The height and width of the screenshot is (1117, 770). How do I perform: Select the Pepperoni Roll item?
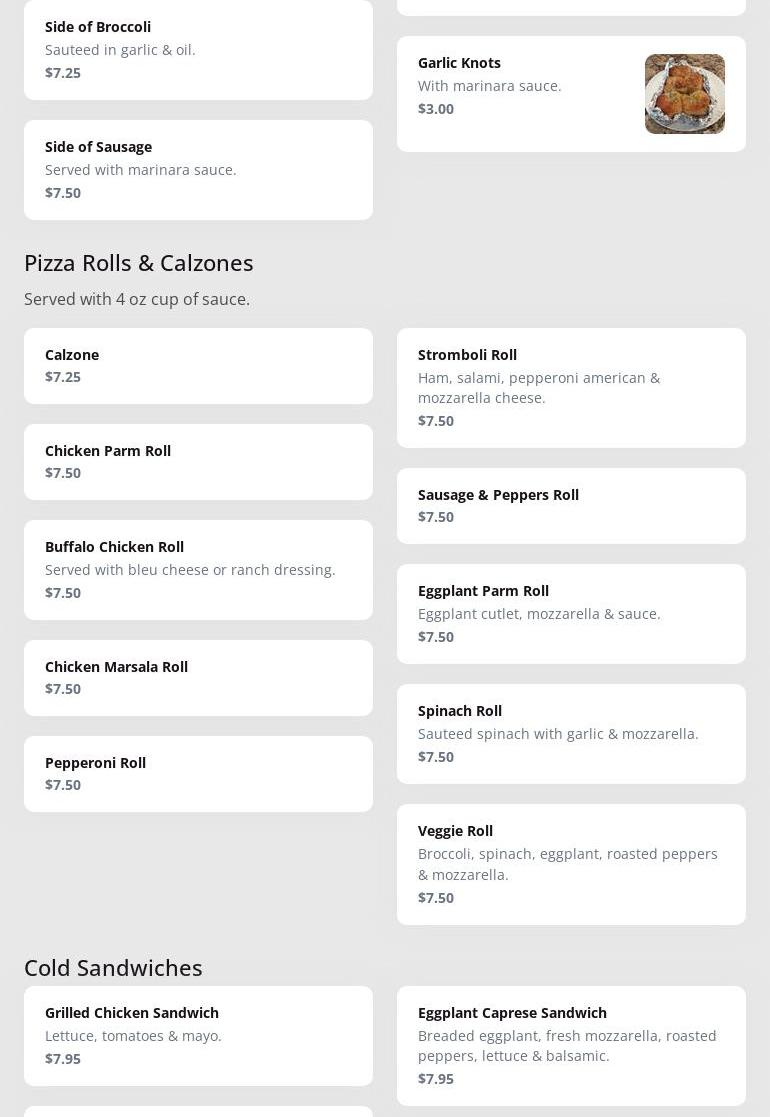click(198, 773)
